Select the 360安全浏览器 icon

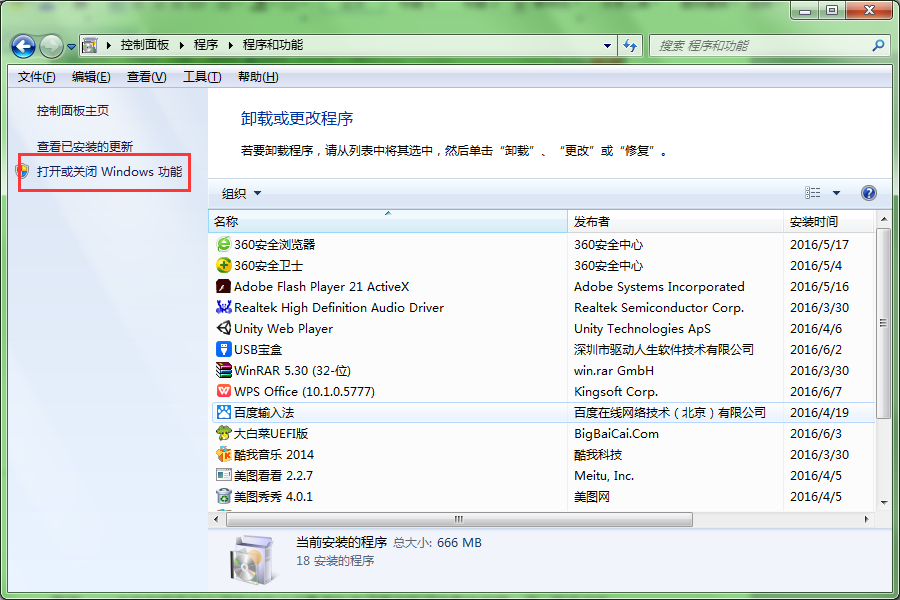(x=223, y=245)
